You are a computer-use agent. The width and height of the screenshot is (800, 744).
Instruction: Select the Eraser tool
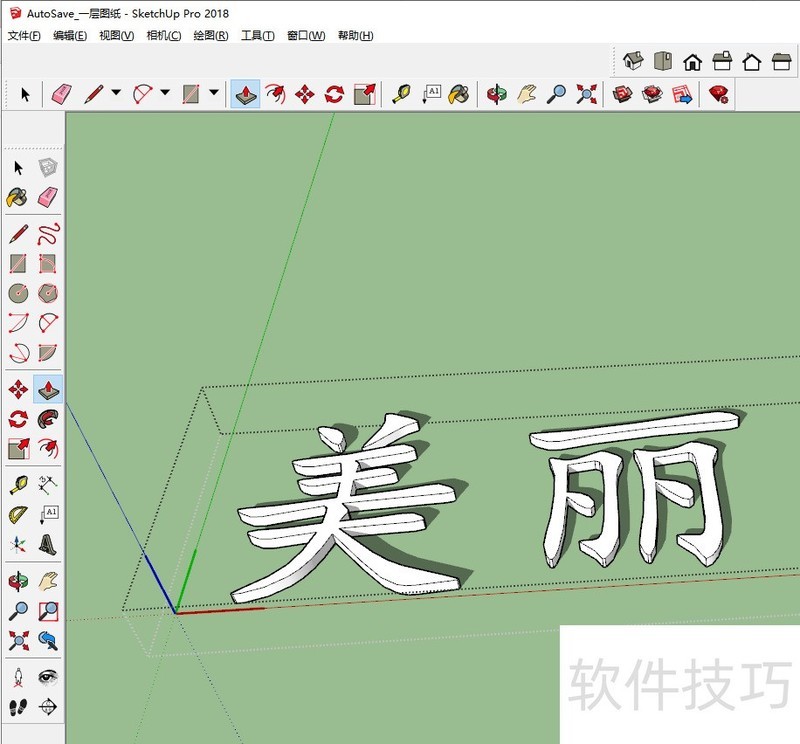(60, 95)
